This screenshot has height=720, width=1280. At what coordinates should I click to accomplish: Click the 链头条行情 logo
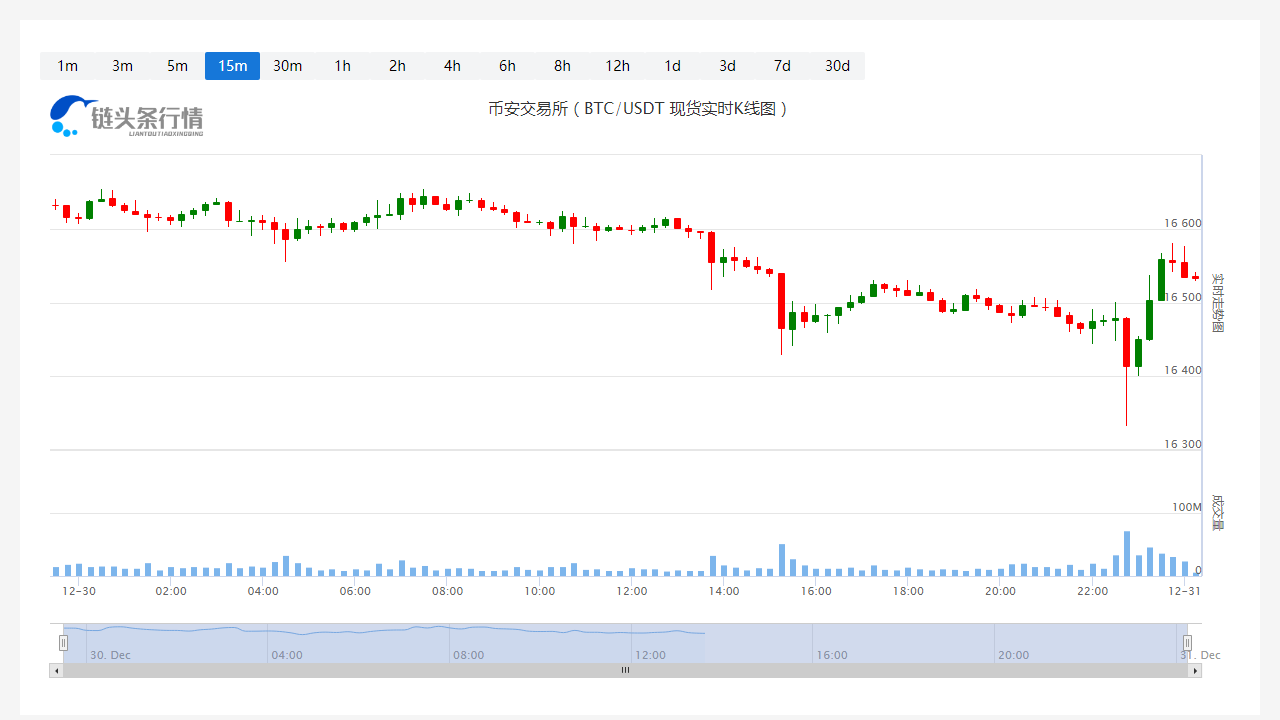(127, 116)
